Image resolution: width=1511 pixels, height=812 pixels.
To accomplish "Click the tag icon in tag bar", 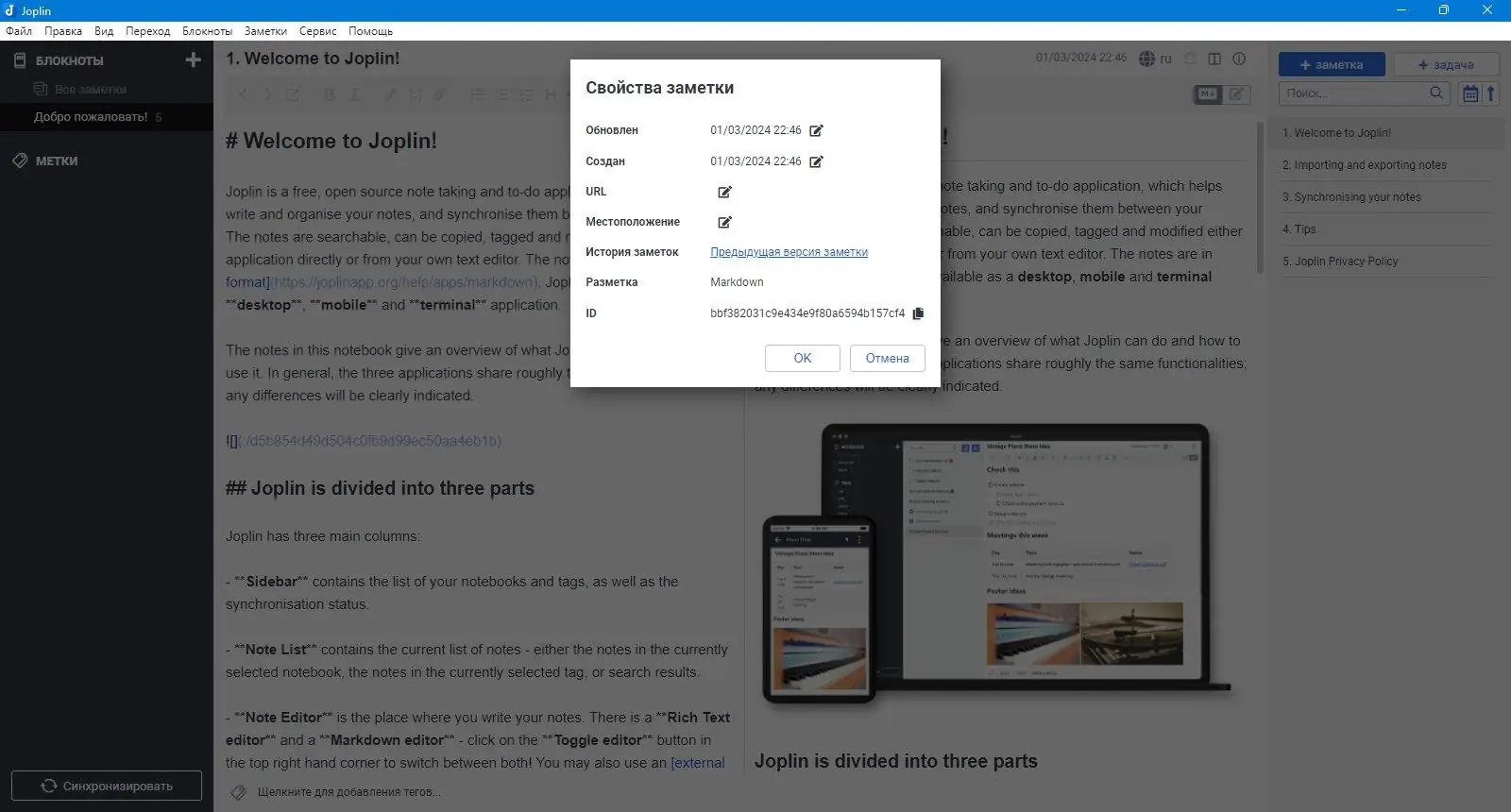I will coord(238,792).
